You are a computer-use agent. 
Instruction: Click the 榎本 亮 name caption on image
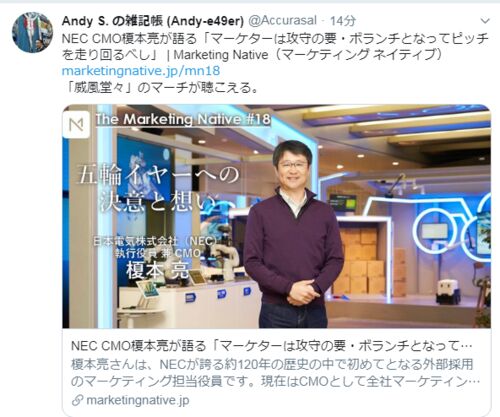click(158, 270)
